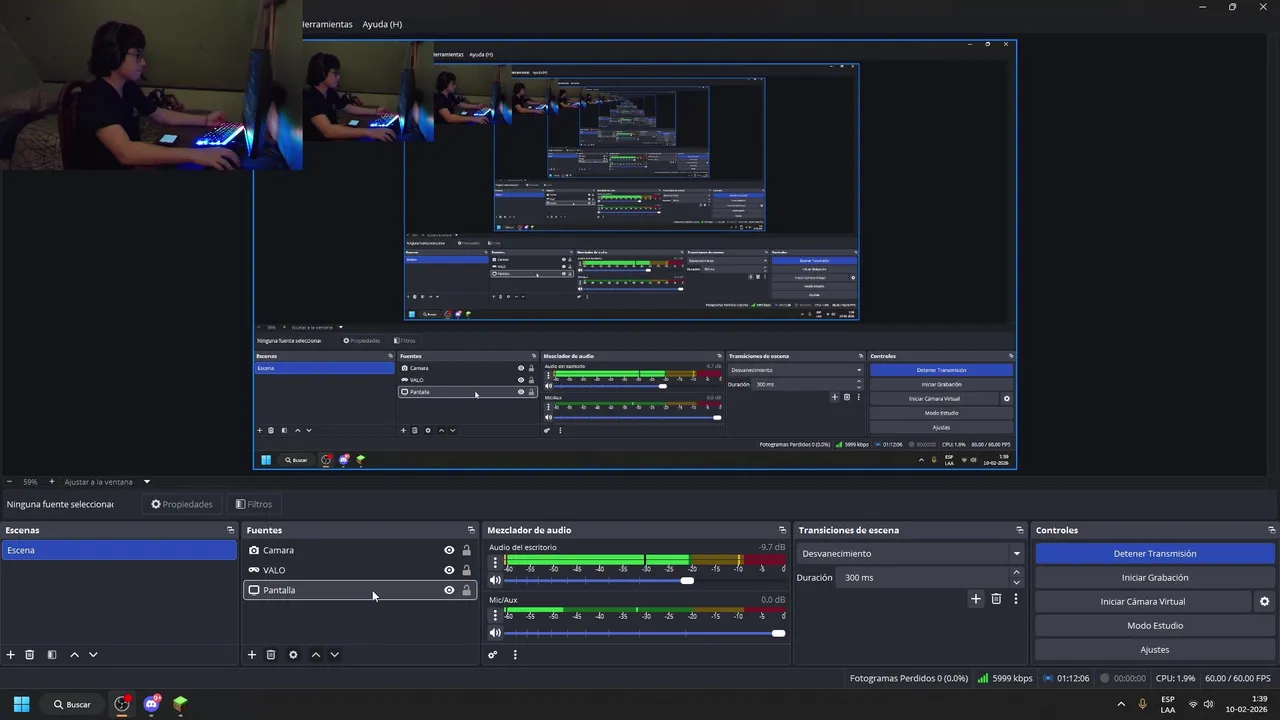The image size is (1280, 720).
Task: Toggle lock on Camara source
Action: tap(466, 550)
